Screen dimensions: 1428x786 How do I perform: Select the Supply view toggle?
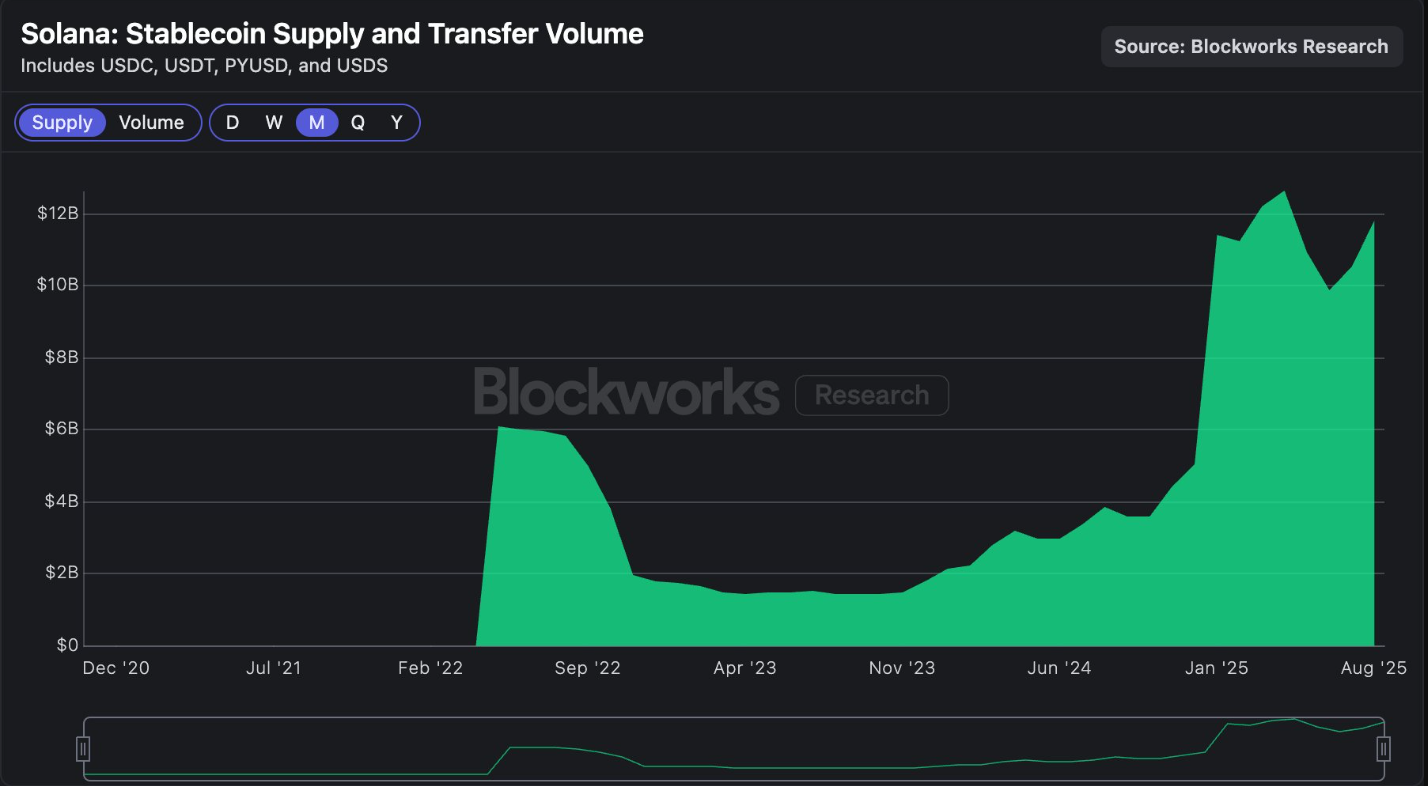coord(62,123)
